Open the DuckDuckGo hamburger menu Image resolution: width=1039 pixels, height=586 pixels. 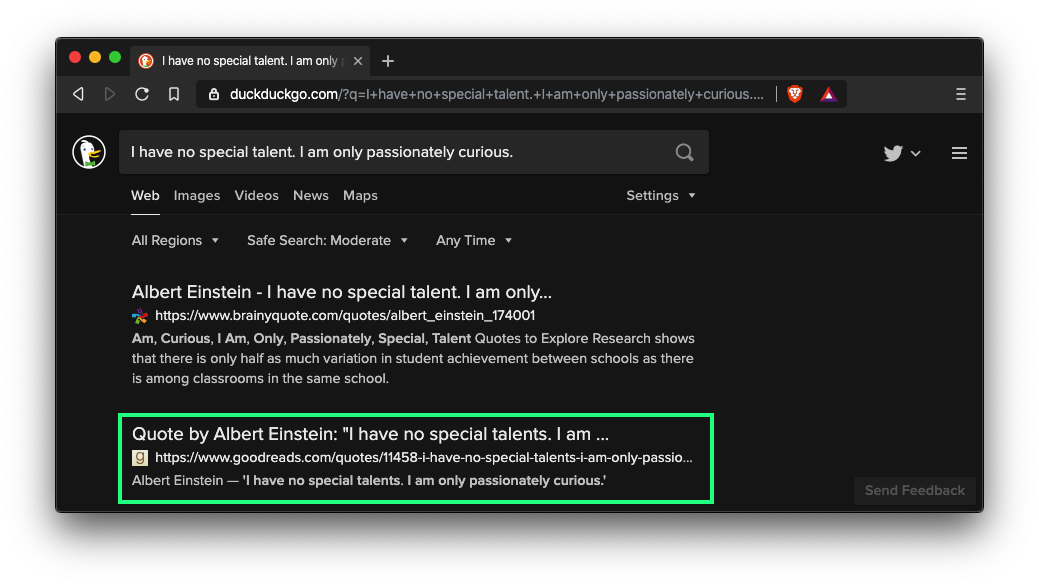tap(959, 153)
